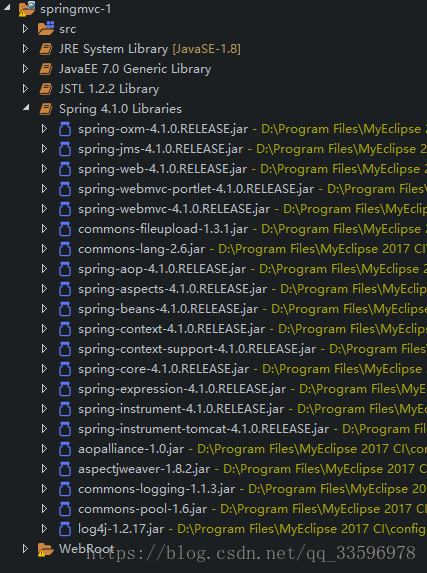Click the JSTL 1.2.2 Library icon
The height and width of the screenshot is (573, 427).
[46, 89]
